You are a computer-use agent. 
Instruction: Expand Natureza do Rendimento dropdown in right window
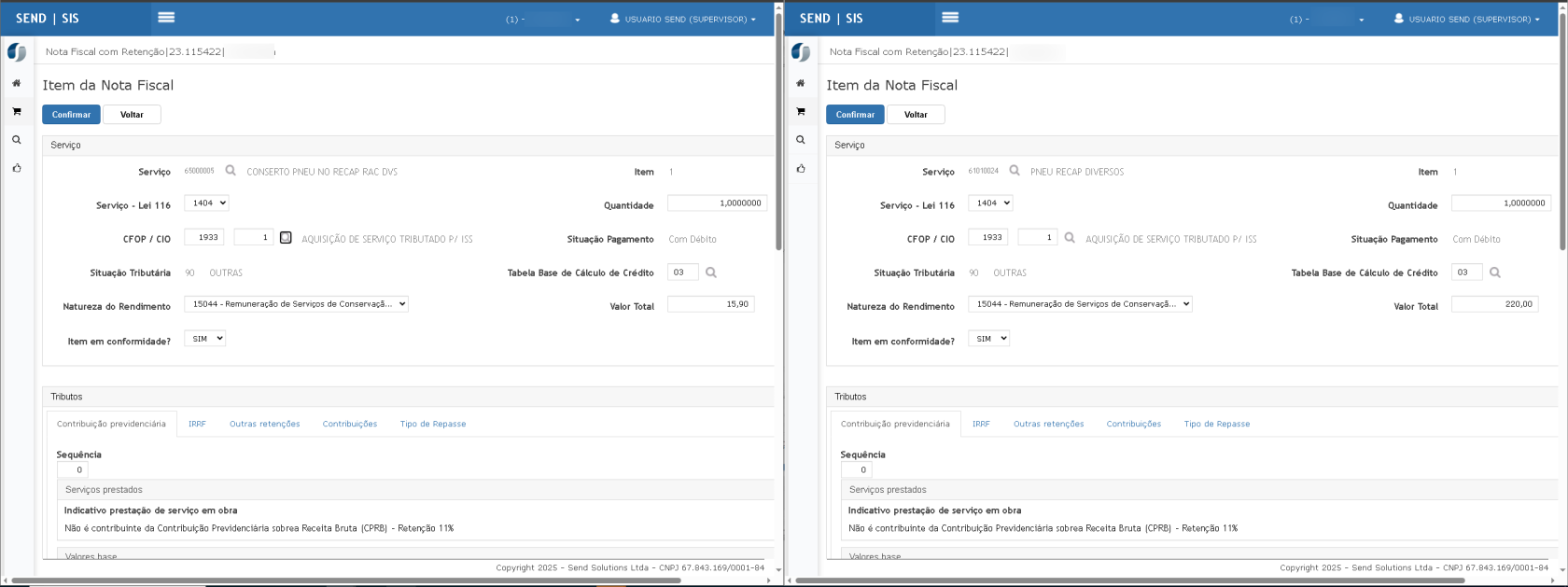[1080, 303]
